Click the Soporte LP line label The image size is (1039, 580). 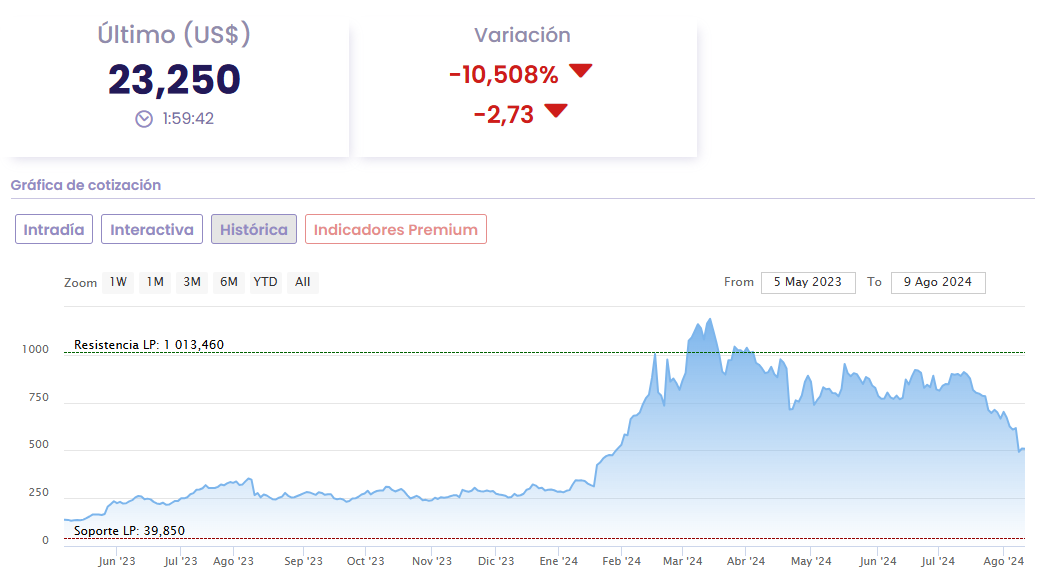129,530
